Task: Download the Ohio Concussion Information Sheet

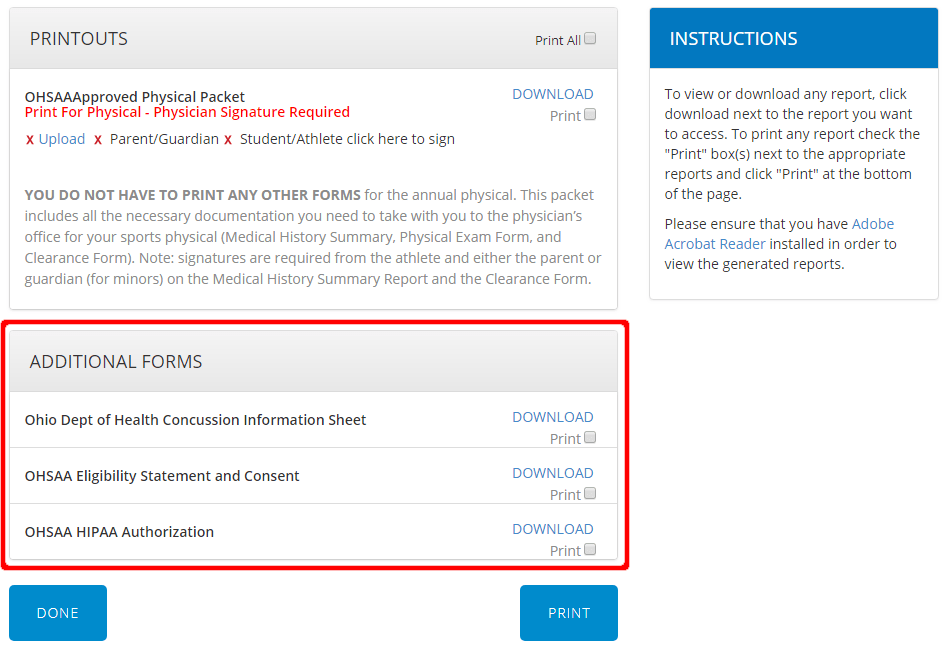Action: pyautogui.click(x=553, y=416)
